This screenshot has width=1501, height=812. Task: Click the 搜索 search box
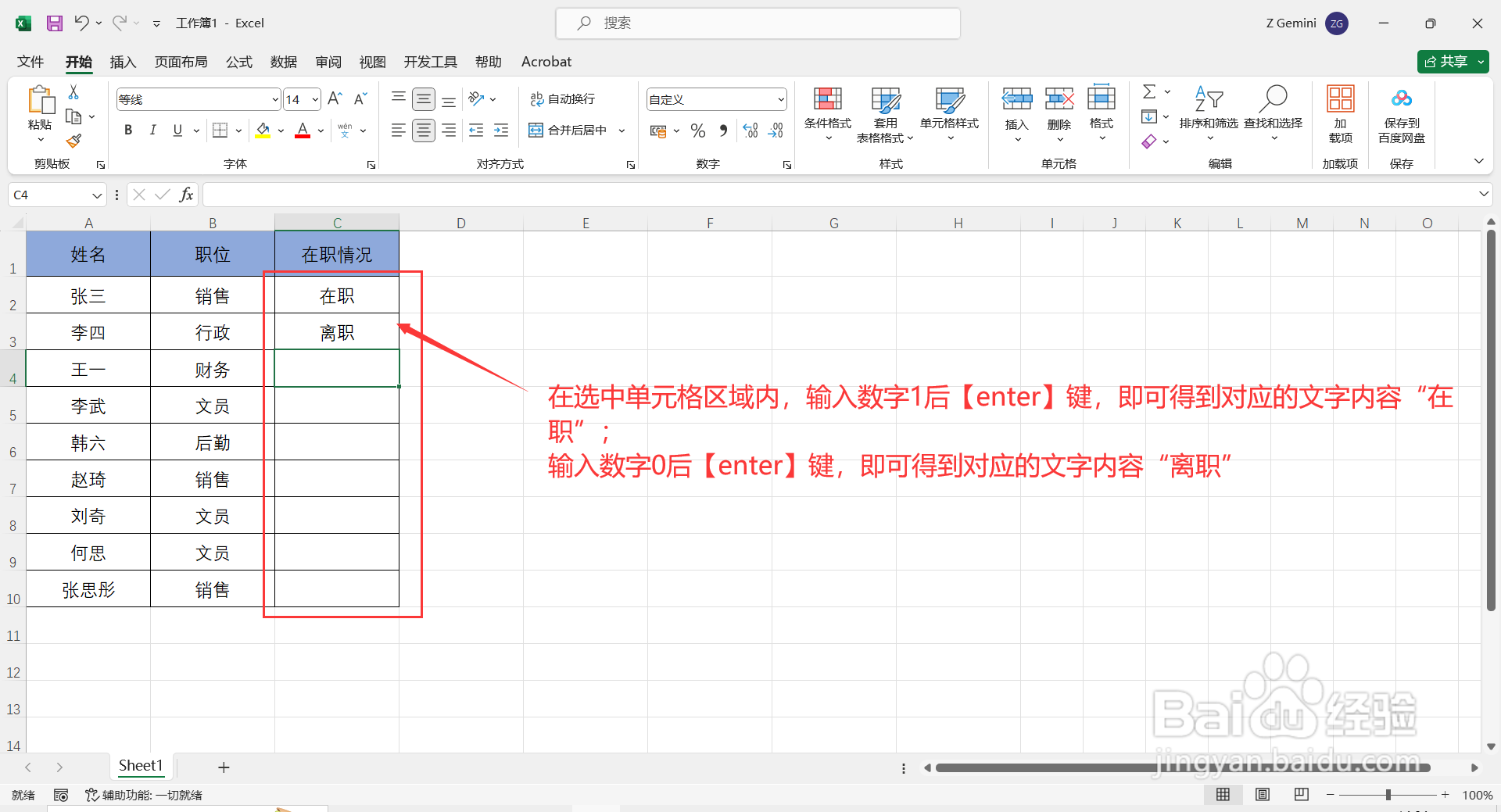[758, 23]
